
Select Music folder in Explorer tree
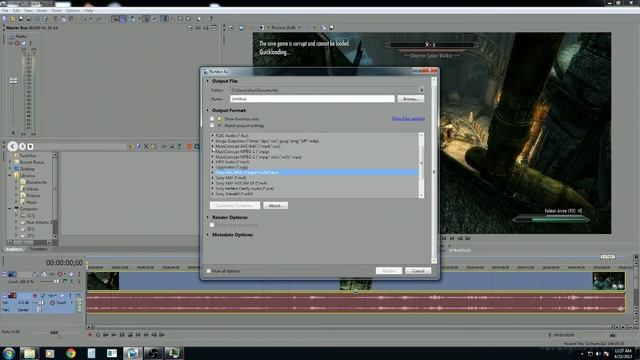click(x=31, y=202)
